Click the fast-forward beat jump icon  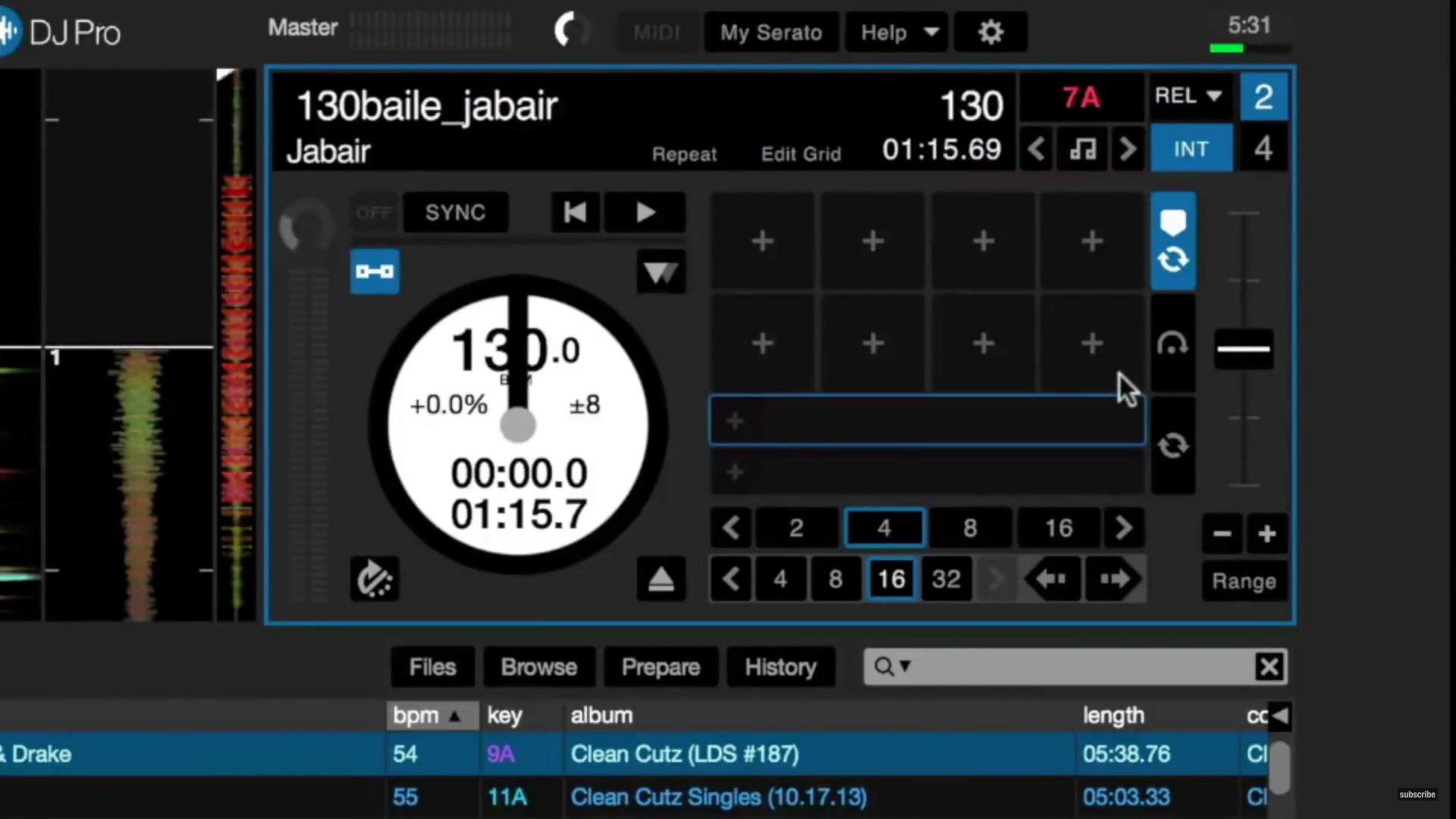click(1115, 579)
